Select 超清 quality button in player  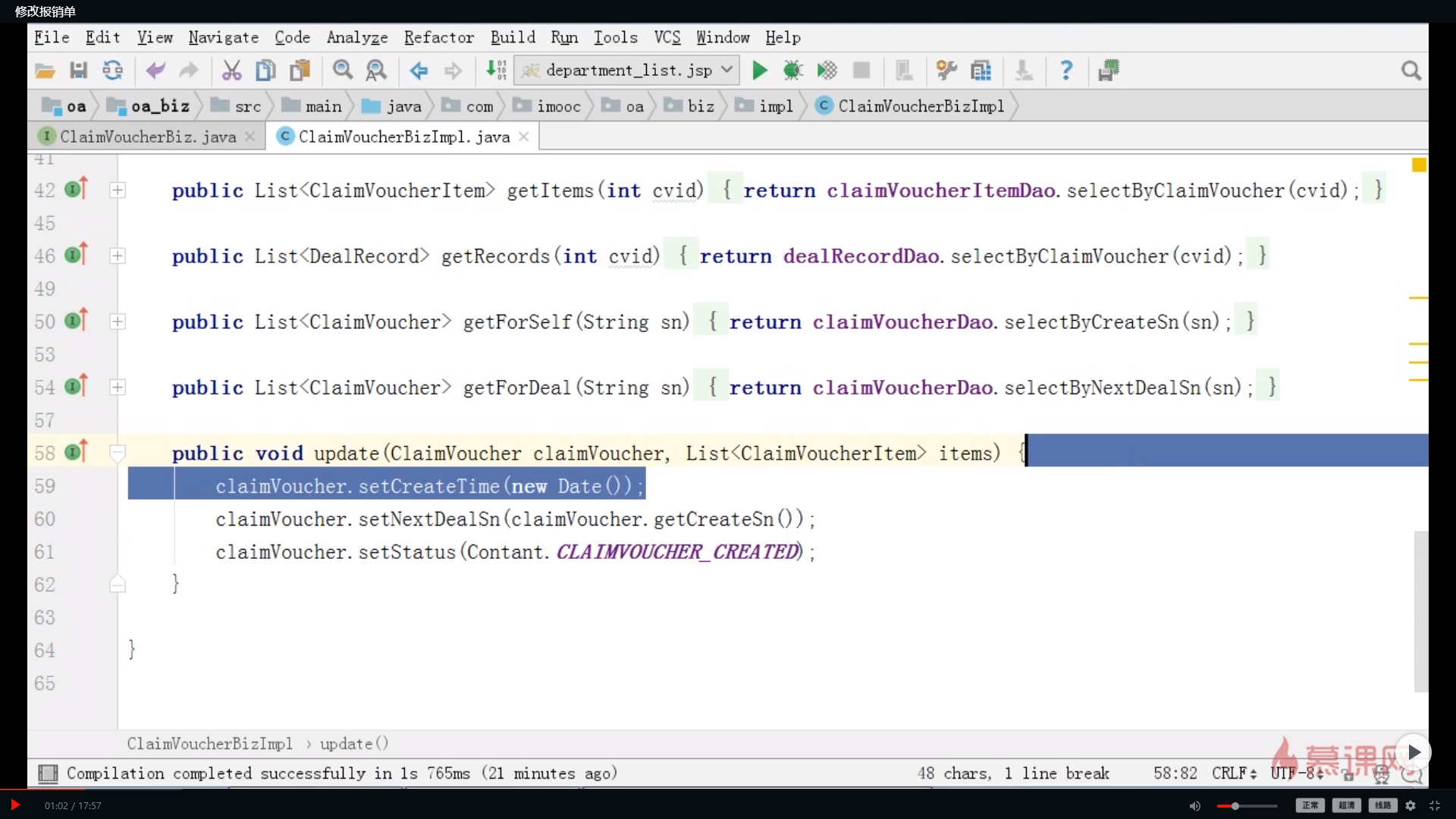coord(1346,805)
